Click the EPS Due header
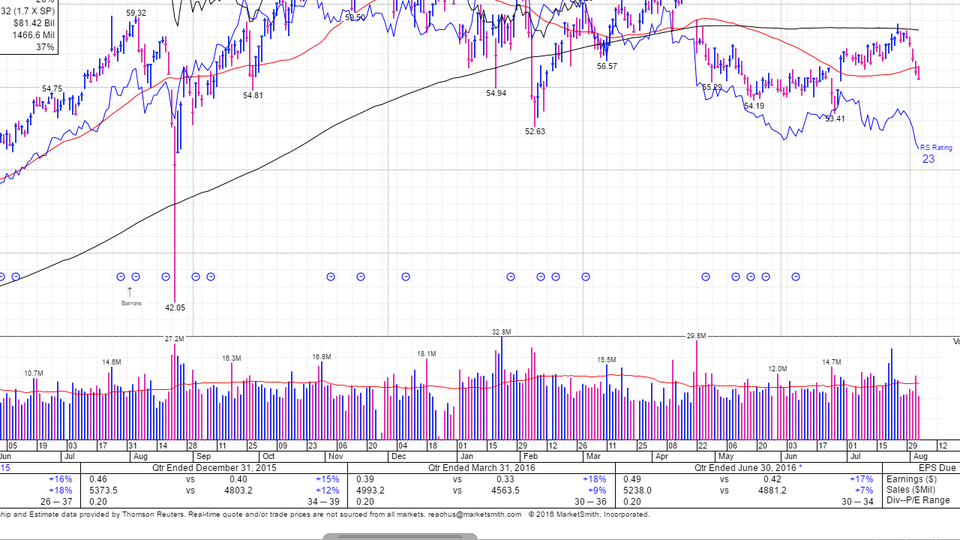The height and width of the screenshot is (540, 960). click(937, 468)
